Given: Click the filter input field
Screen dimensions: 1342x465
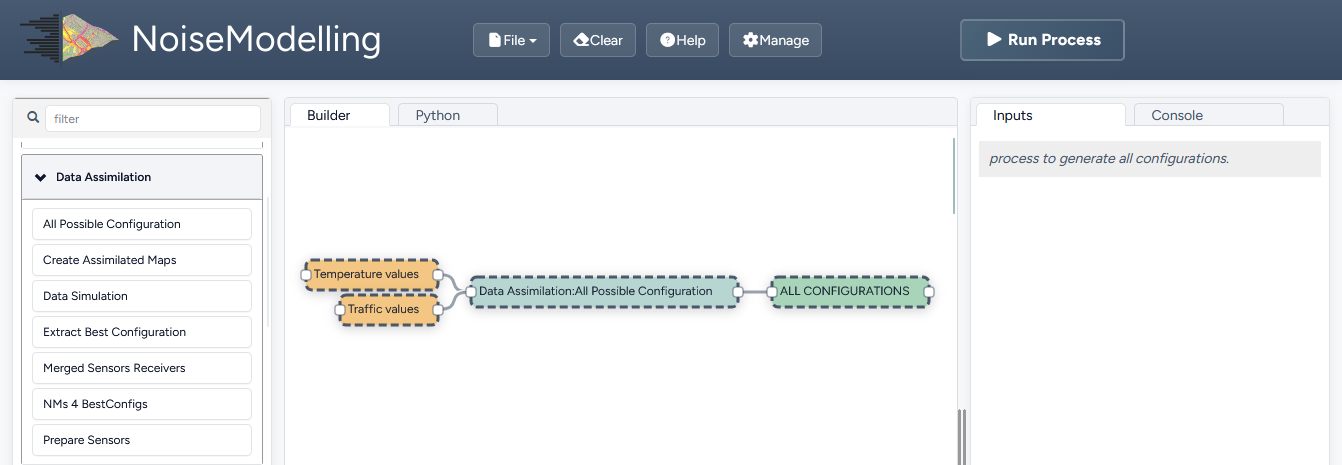Looking at the screenshot, I should point(153,118).
